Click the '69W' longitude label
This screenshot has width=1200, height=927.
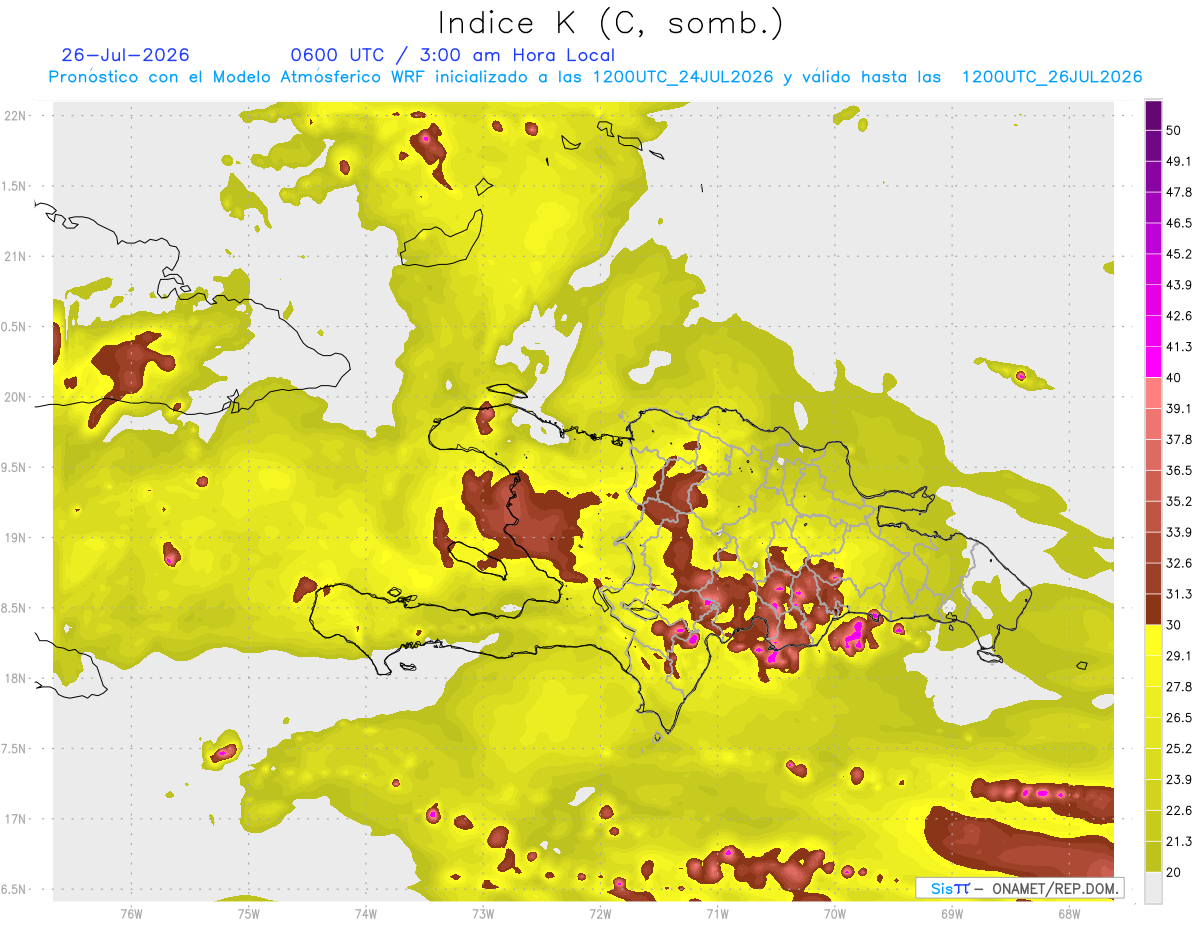(x=951, y=913)
